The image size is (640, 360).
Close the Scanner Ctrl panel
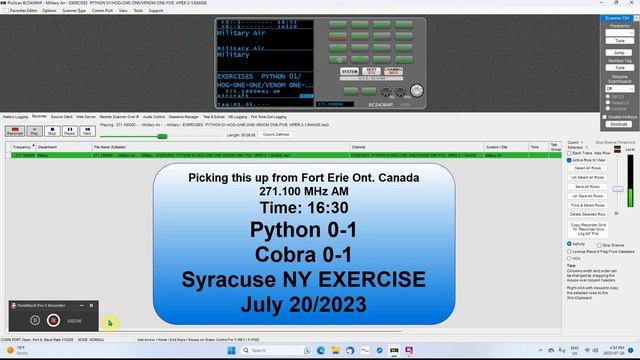click(x=636, y=18)
